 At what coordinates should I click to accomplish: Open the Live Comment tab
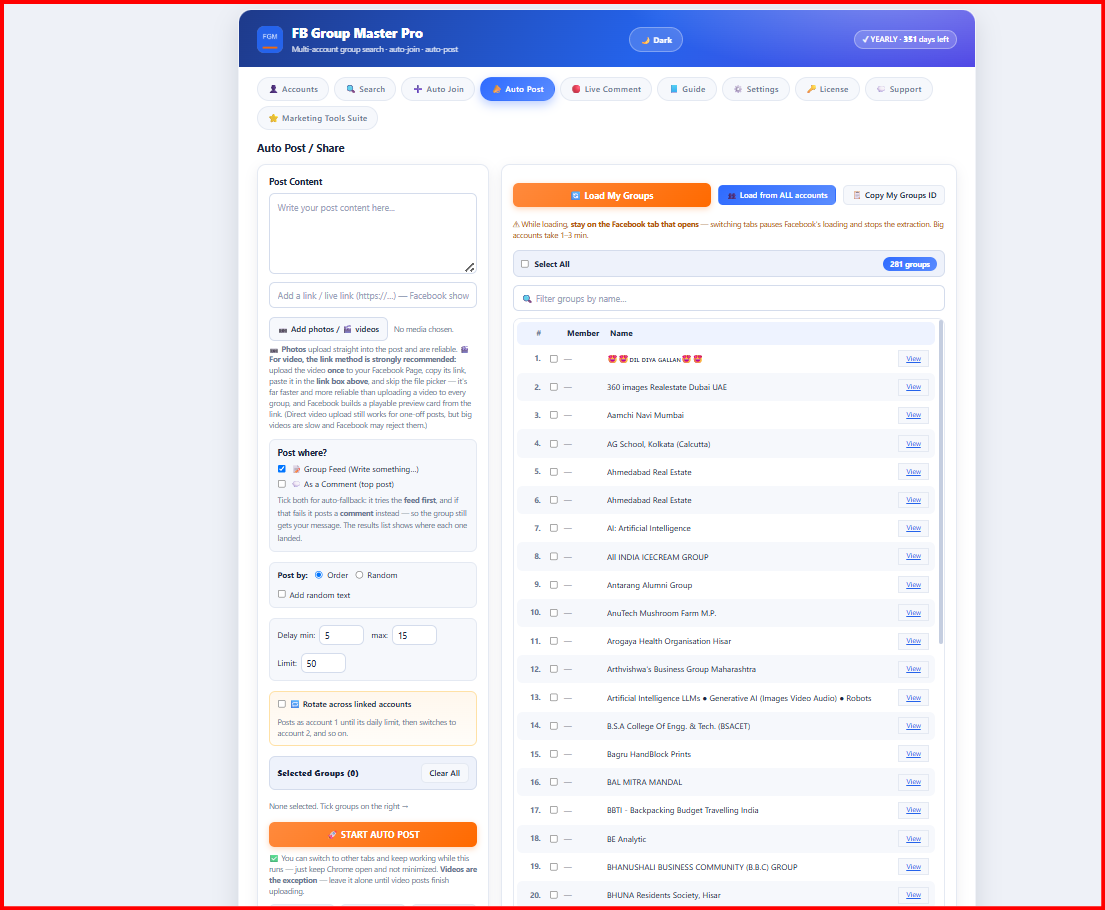606,90
